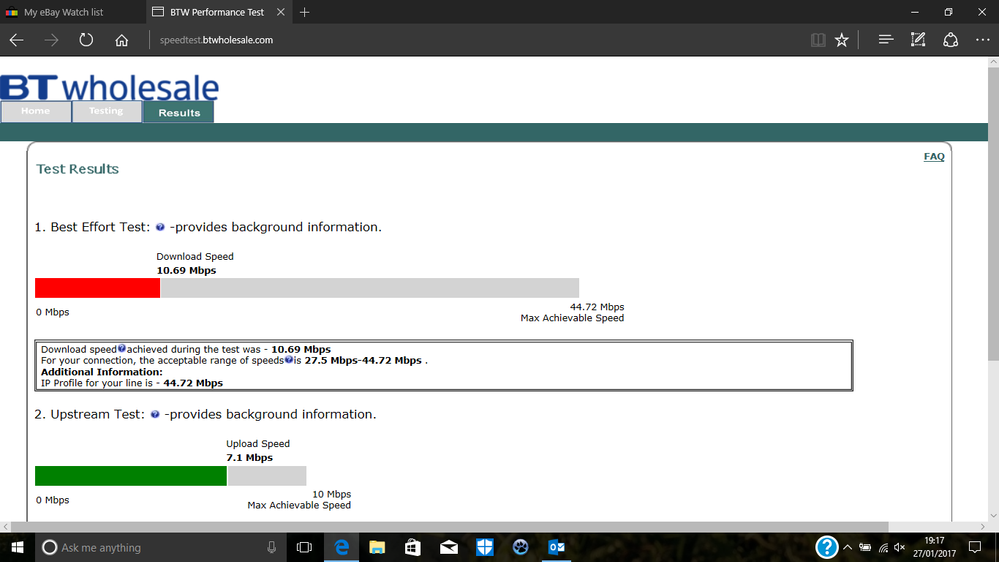Open the Action Center notifications icon

pyautogui.click(x=975, y=547)
